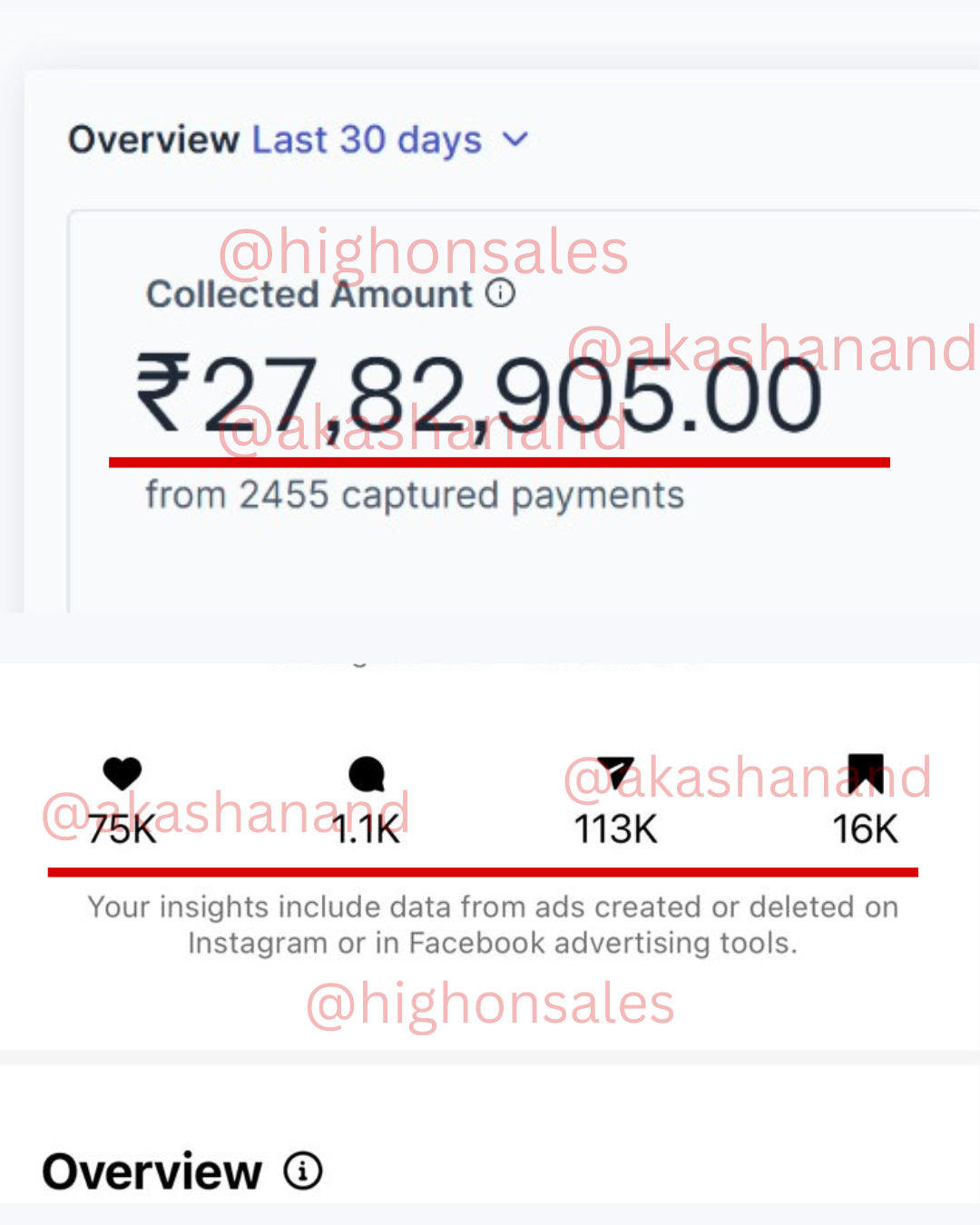
Task: Click the top Overview heading
Action: pos(153,140)
